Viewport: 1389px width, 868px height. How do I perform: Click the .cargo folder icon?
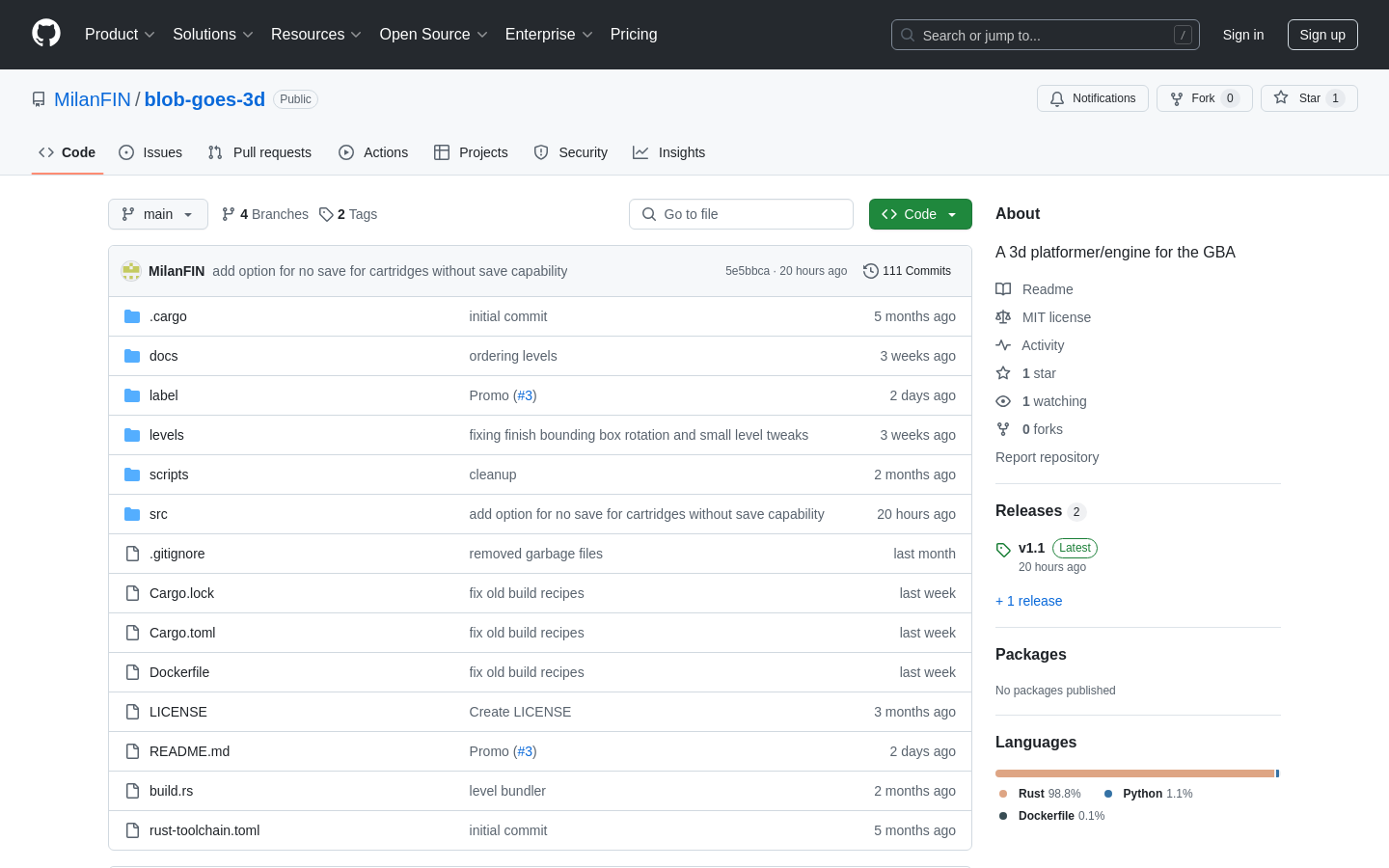pos(132,316)
